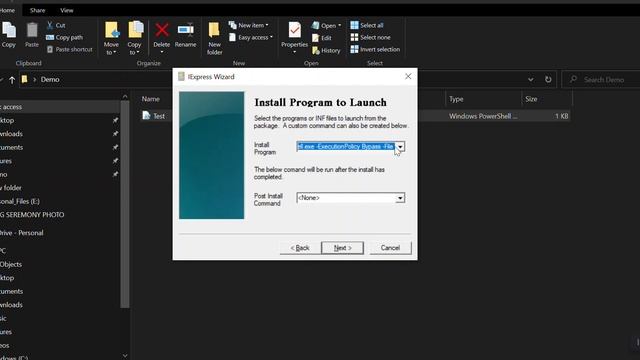This screenshot has width=640, height=360.
Task: Click the Refresh button beside the address bar
Action: pyautogui.click(x=548, y=80)
